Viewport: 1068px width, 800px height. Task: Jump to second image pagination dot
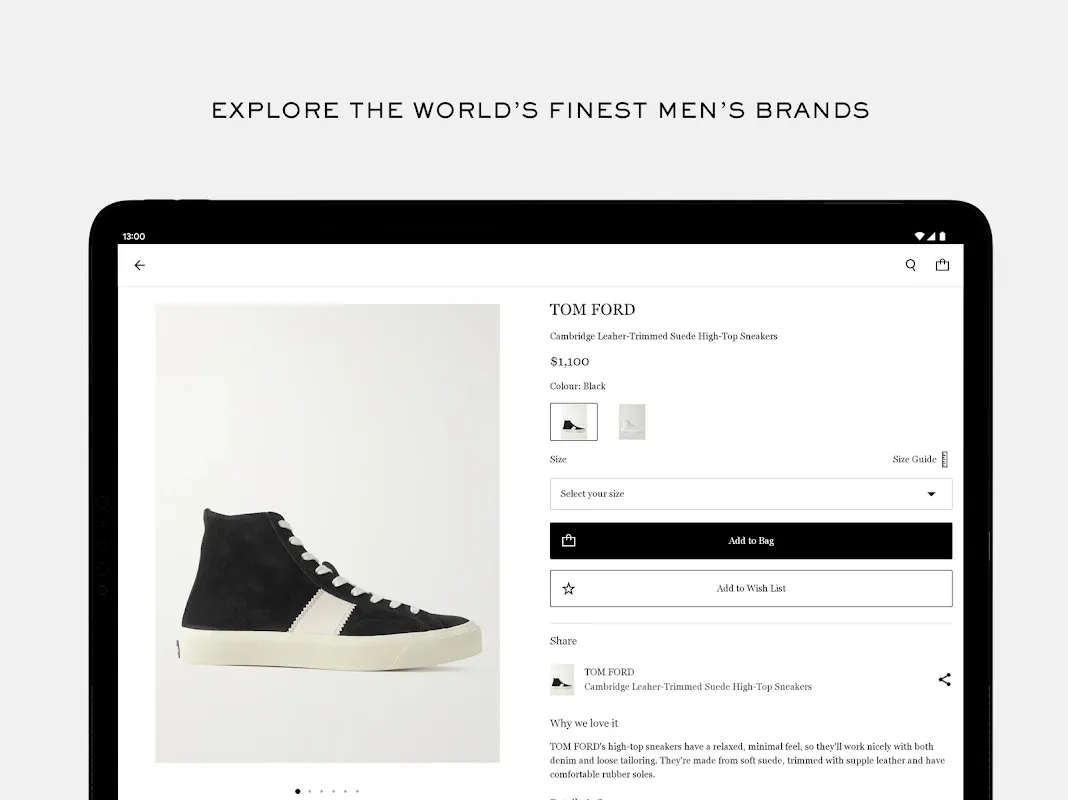[309, 791]
